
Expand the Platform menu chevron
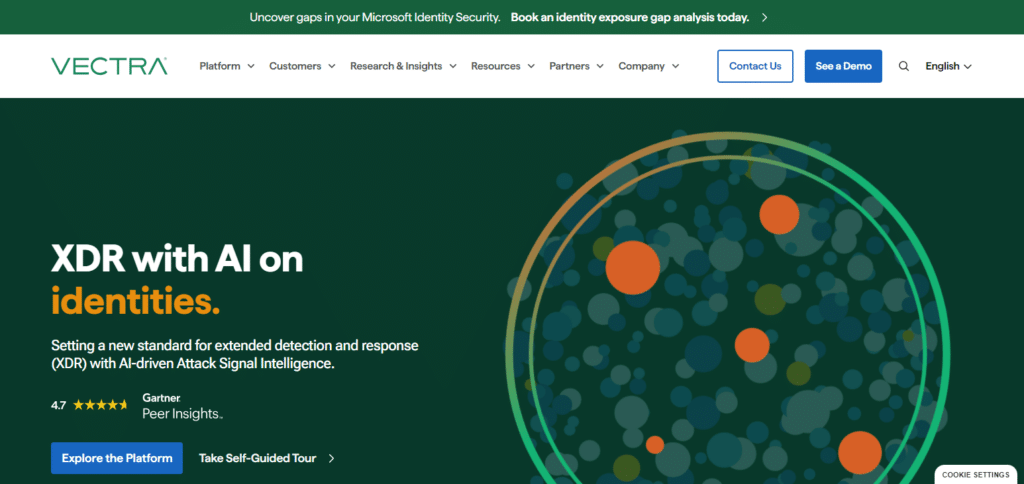(x=251, y=66)
